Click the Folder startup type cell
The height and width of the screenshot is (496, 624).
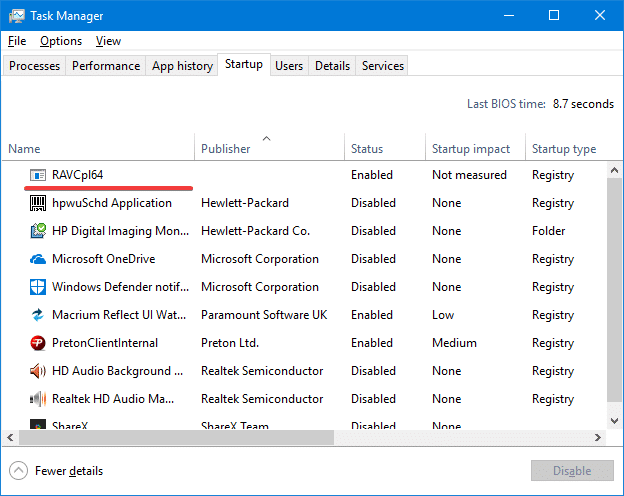coord(548,231)
